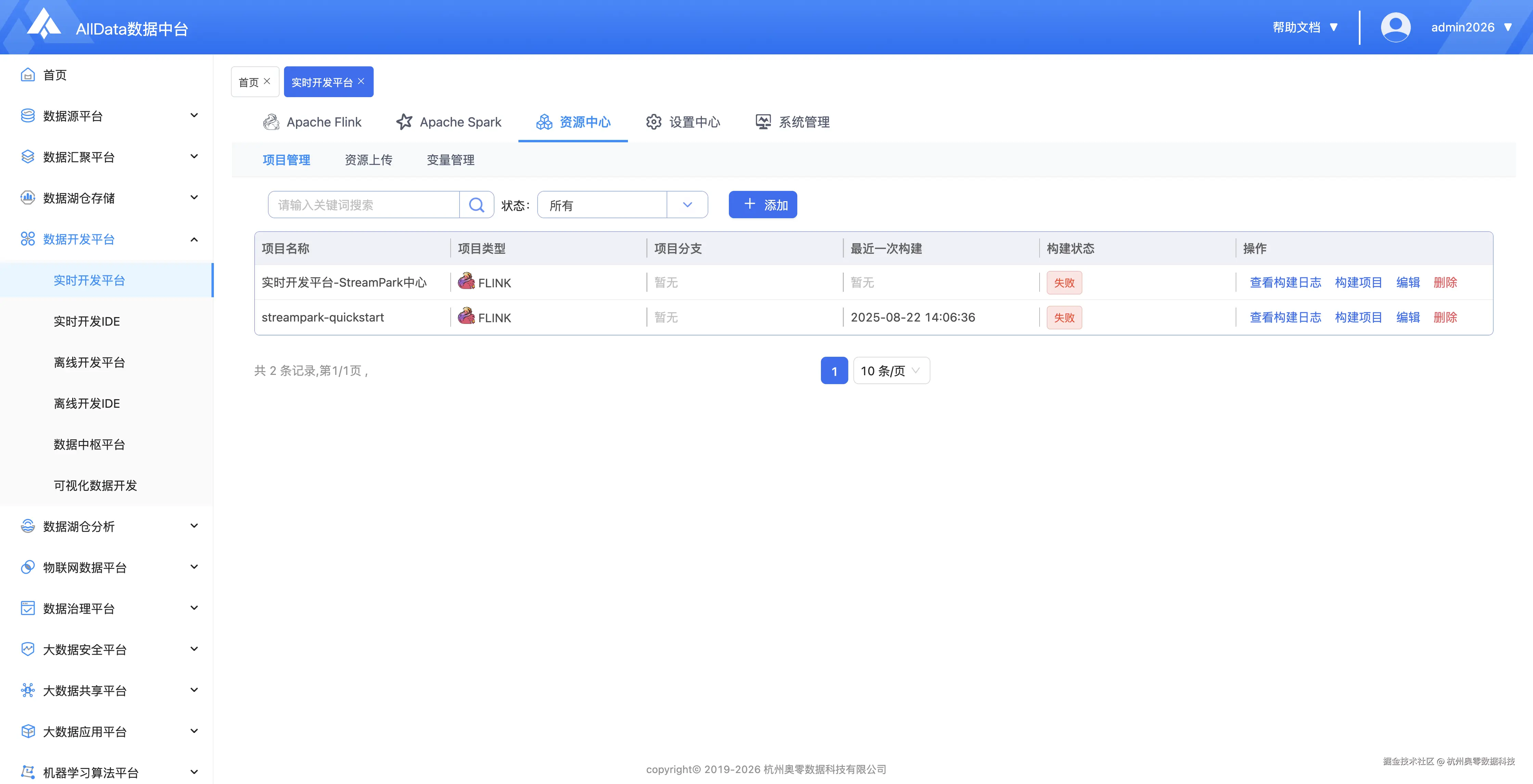Click the Apache Flink squirrel icon
This screenshot has width=1533, height=784.
click(271, 122)
